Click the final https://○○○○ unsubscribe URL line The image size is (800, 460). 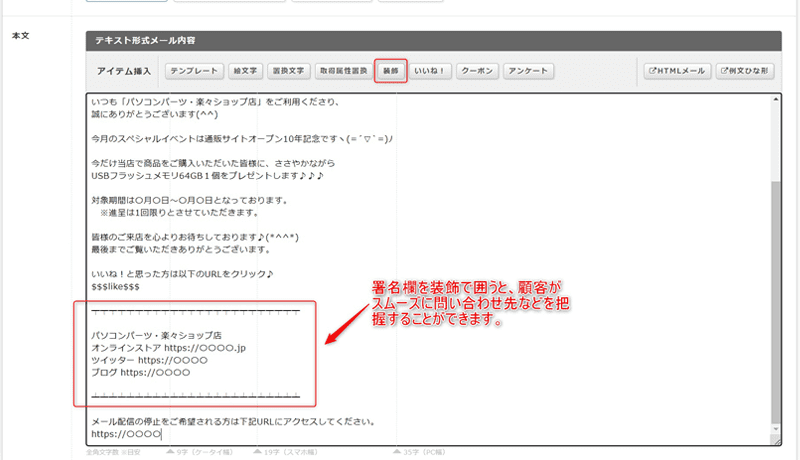coord(126,434)
